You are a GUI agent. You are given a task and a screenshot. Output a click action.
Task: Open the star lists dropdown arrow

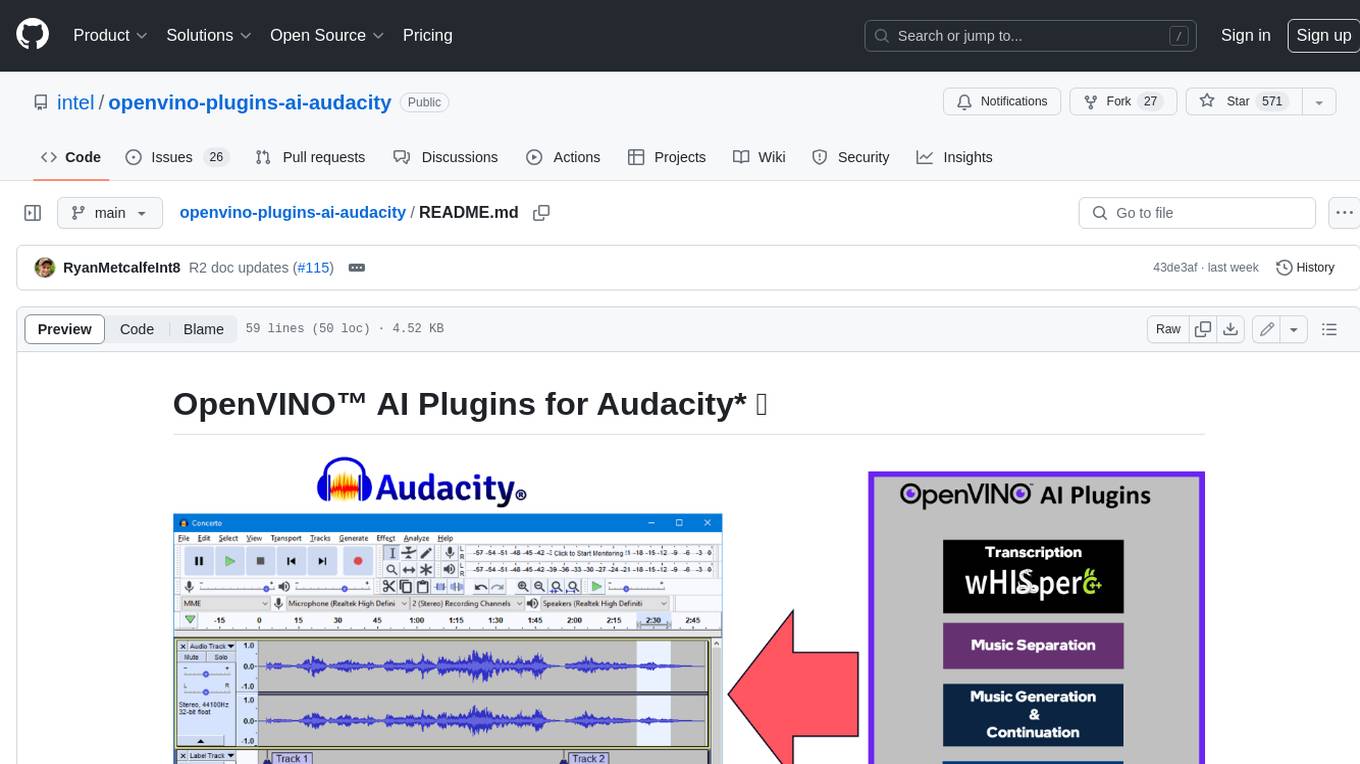tap(1319, 101)
